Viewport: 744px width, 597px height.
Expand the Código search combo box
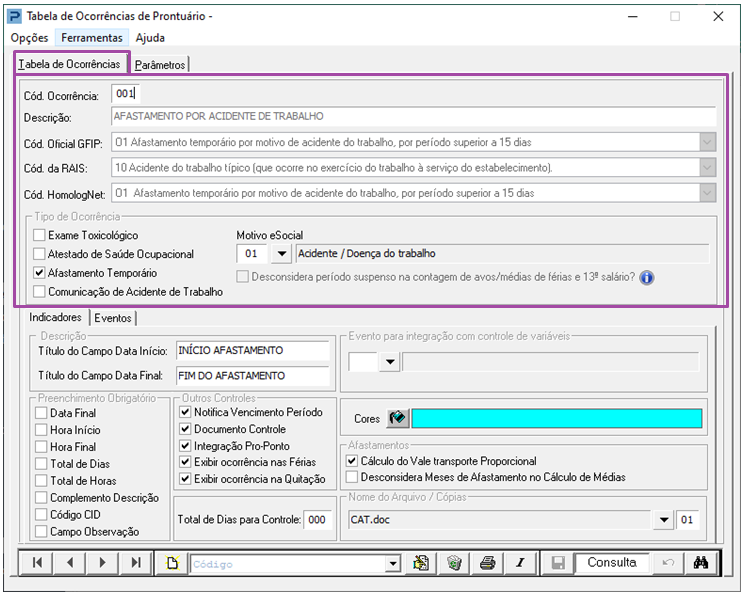393,564
